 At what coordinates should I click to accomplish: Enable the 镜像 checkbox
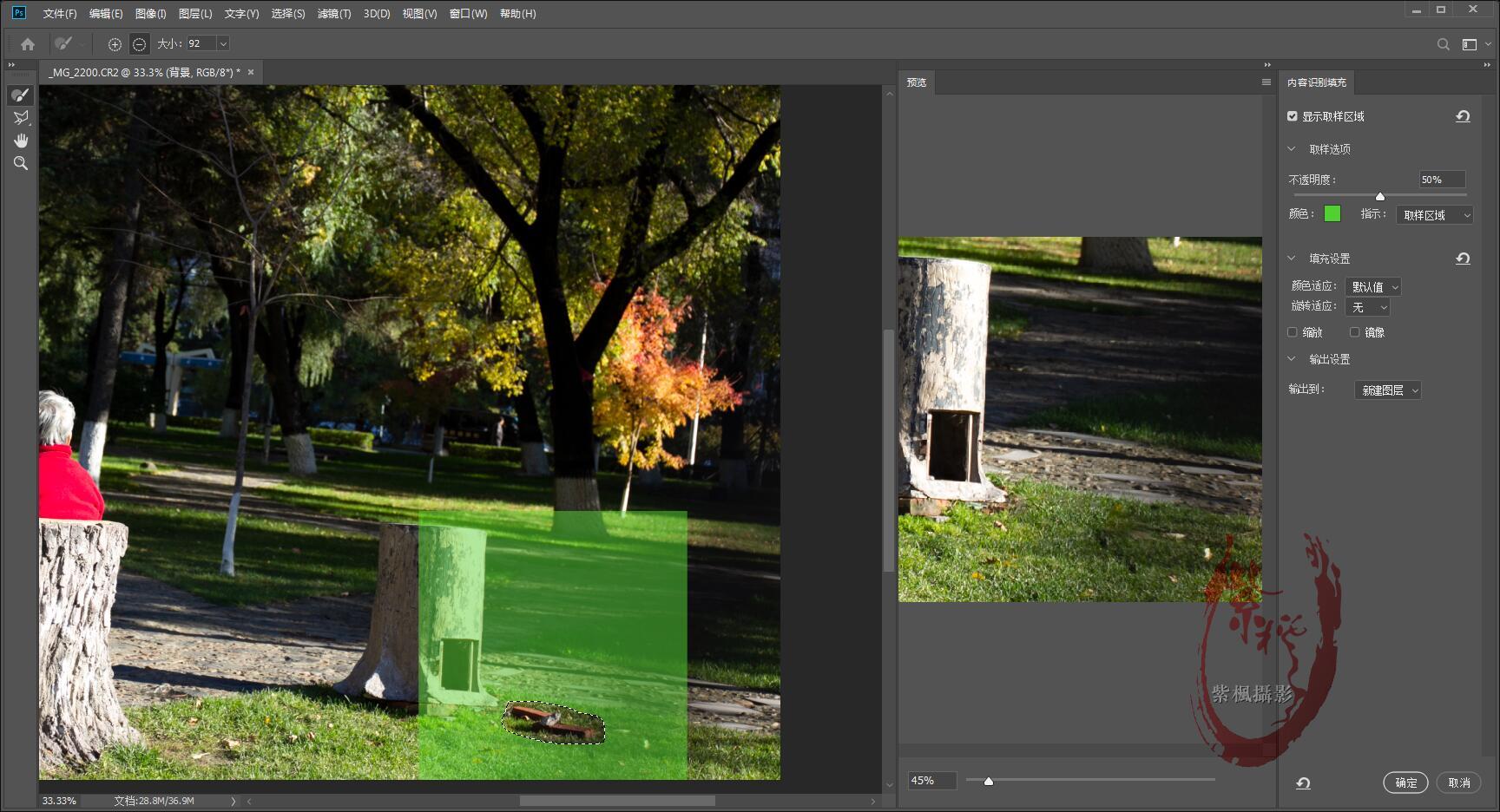[x=1354, y=332]
